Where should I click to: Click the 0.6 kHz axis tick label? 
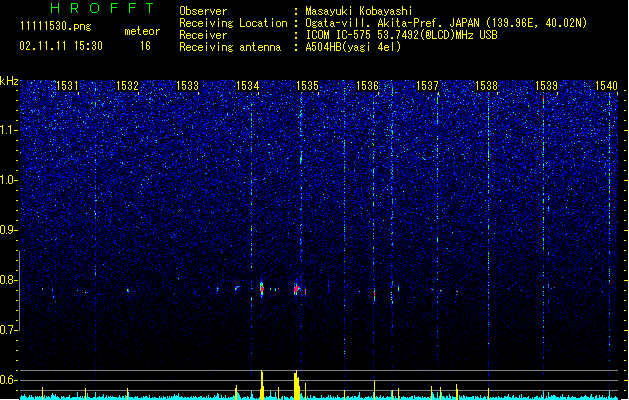click(8, 380)
